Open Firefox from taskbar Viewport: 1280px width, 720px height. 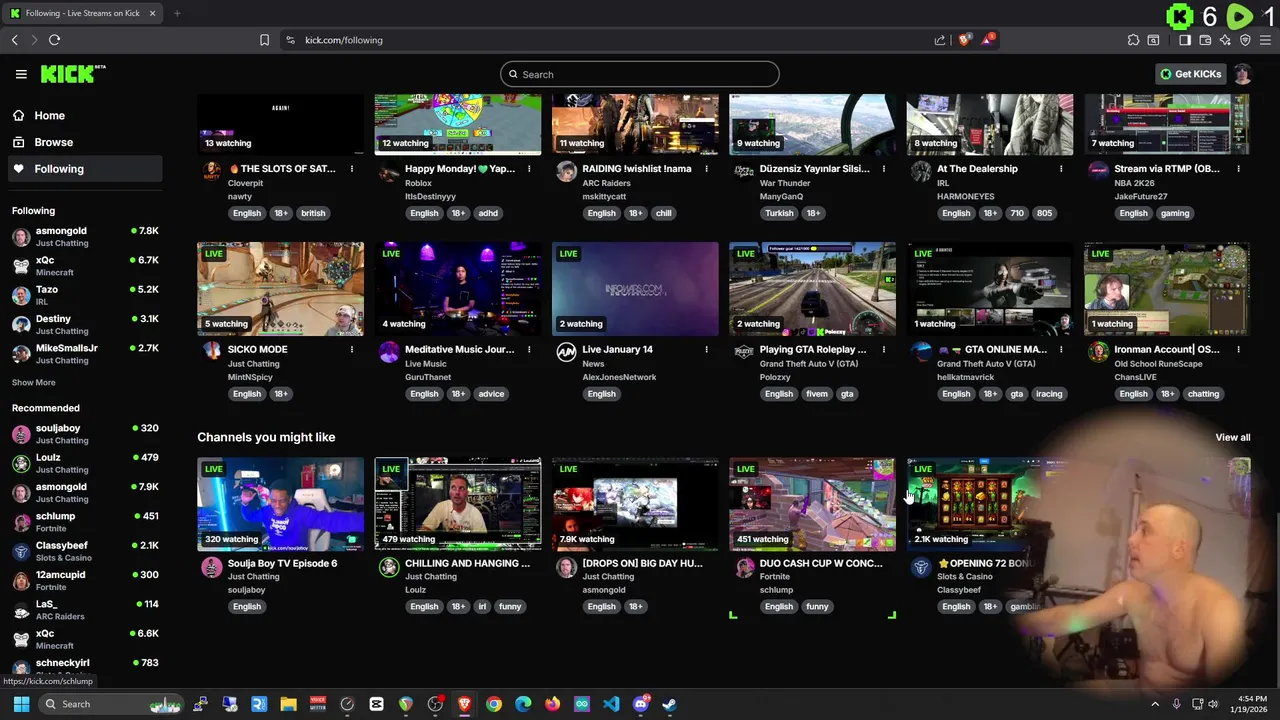point(552,704)
